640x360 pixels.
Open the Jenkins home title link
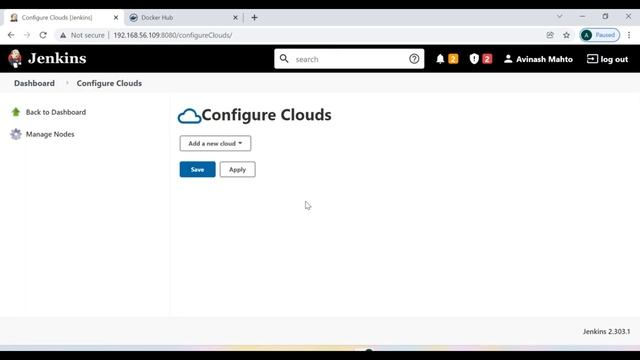coord(57,58)
